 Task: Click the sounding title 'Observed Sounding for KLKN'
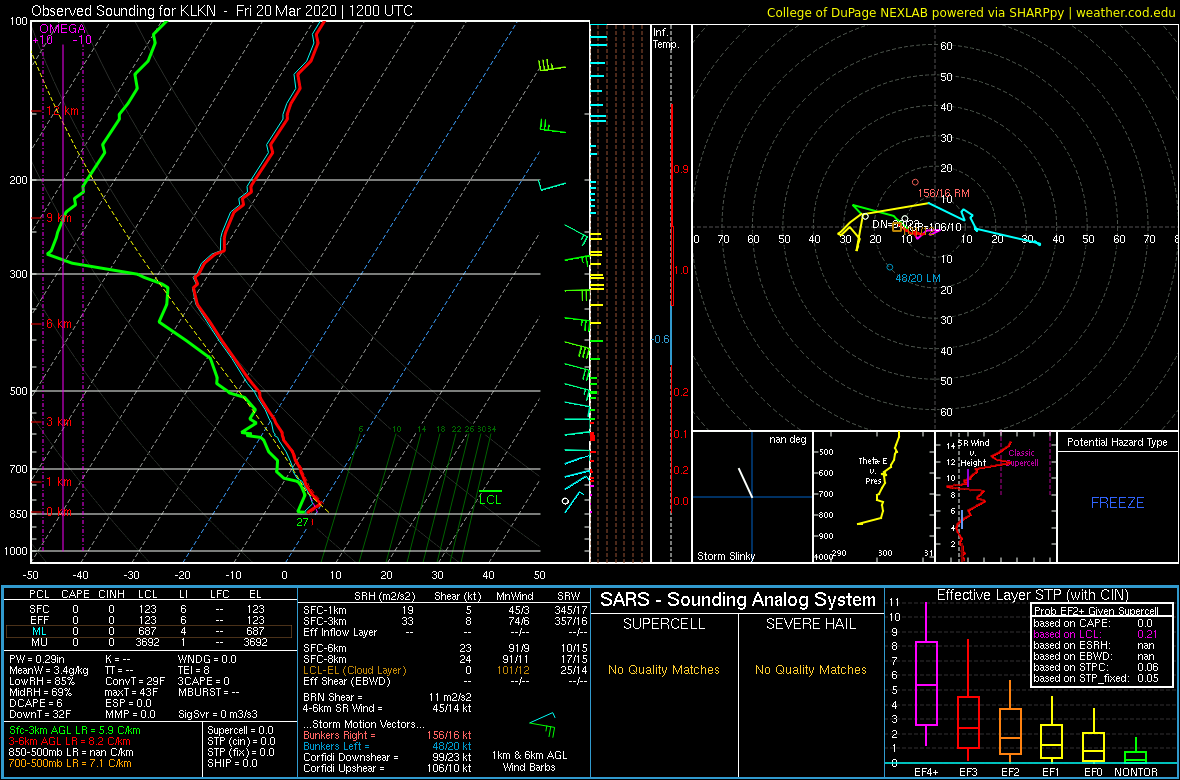pyautogui.click(x=124, y=11)
